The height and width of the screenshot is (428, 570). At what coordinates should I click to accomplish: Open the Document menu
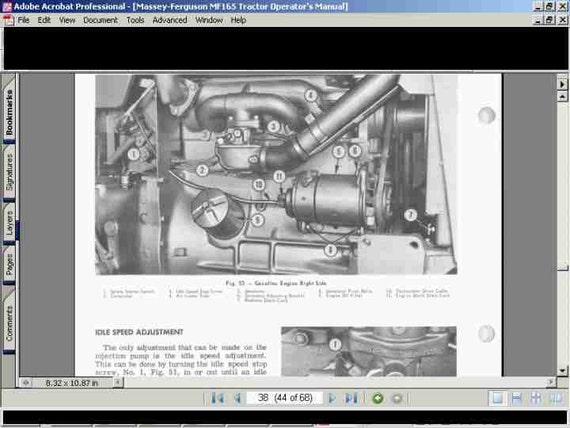100,20
